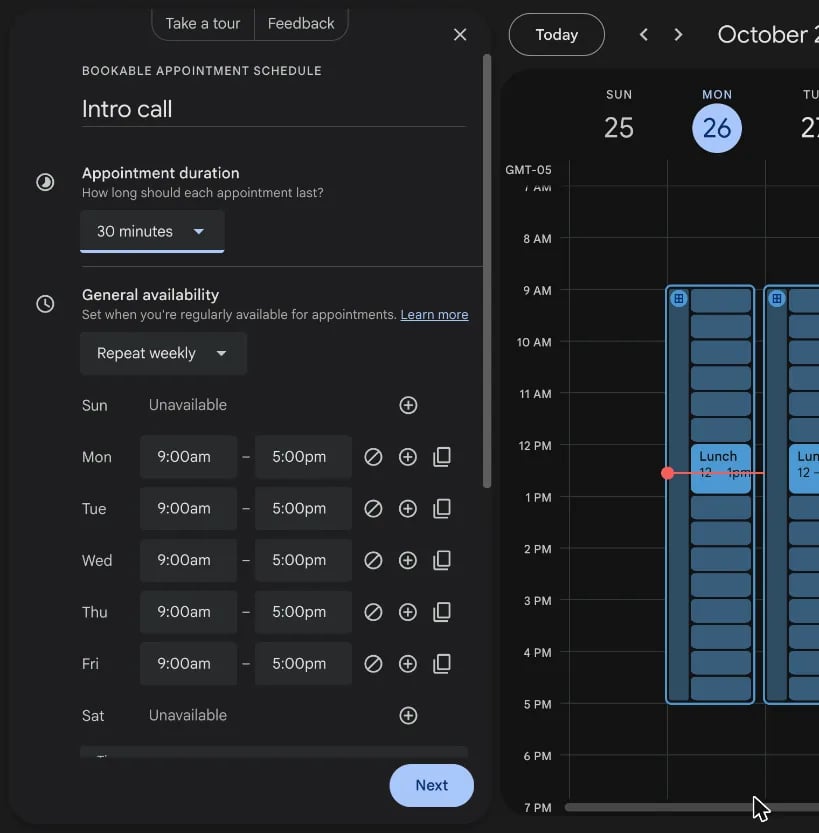Copy Thursday's hours to other days

(x=442, y=612)
